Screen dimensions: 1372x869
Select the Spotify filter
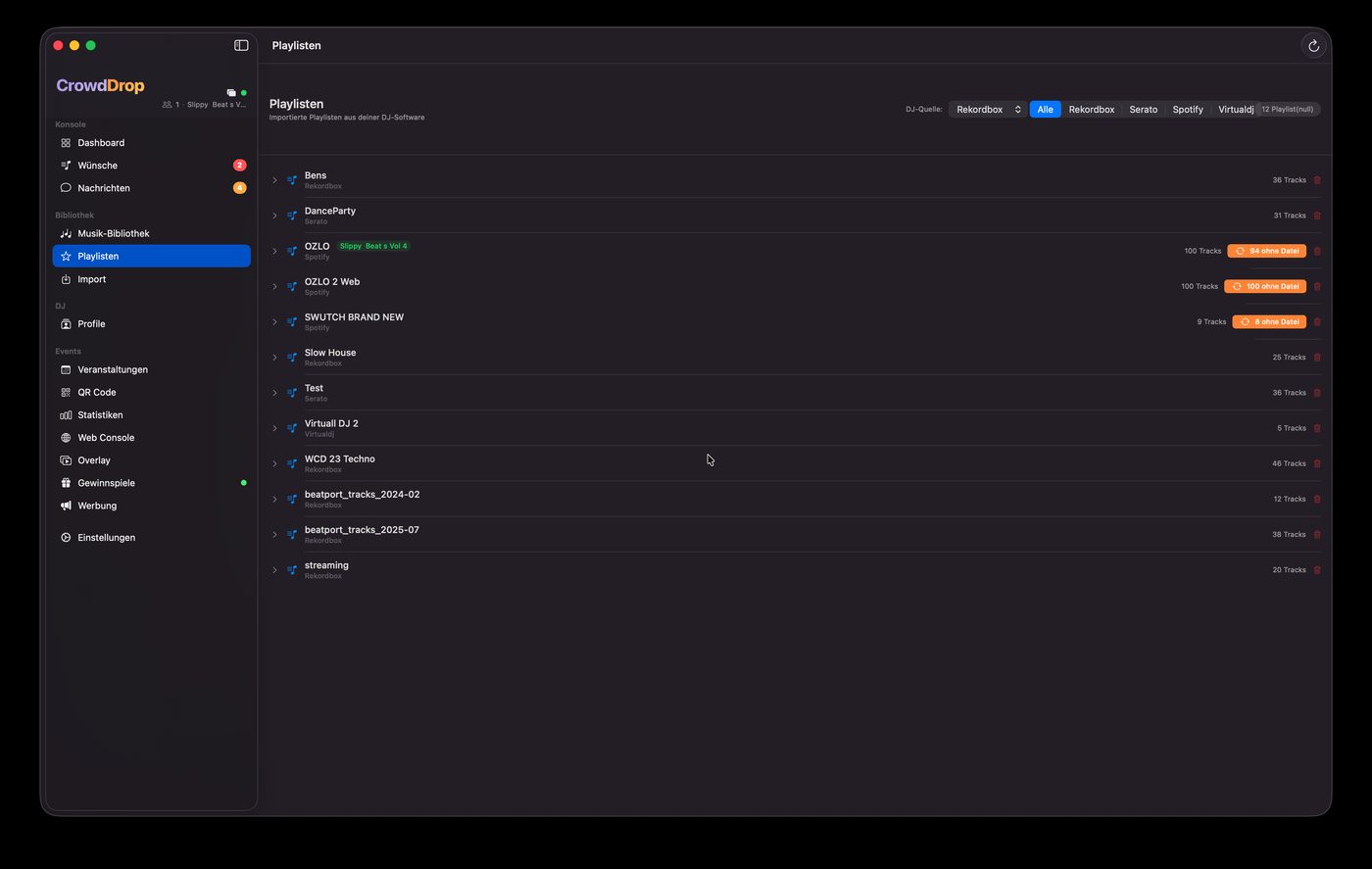click(x=1188, y=109)
